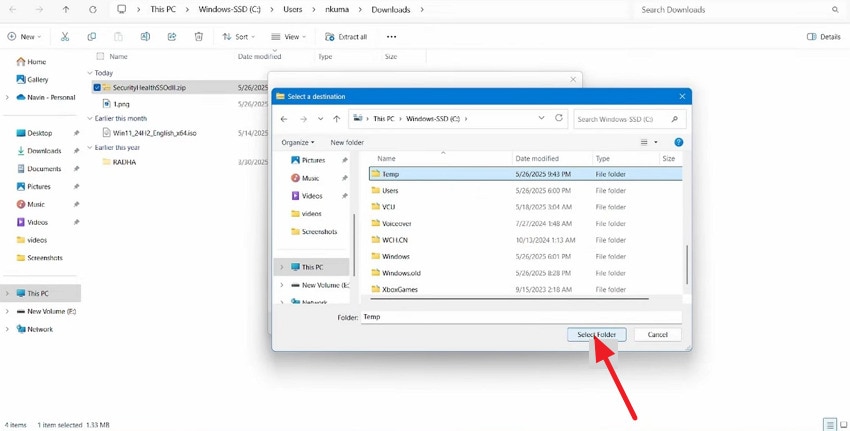Collapse the Earlier this year group
The width and height of the screenshot is (850, 431).
click(90, 147)
